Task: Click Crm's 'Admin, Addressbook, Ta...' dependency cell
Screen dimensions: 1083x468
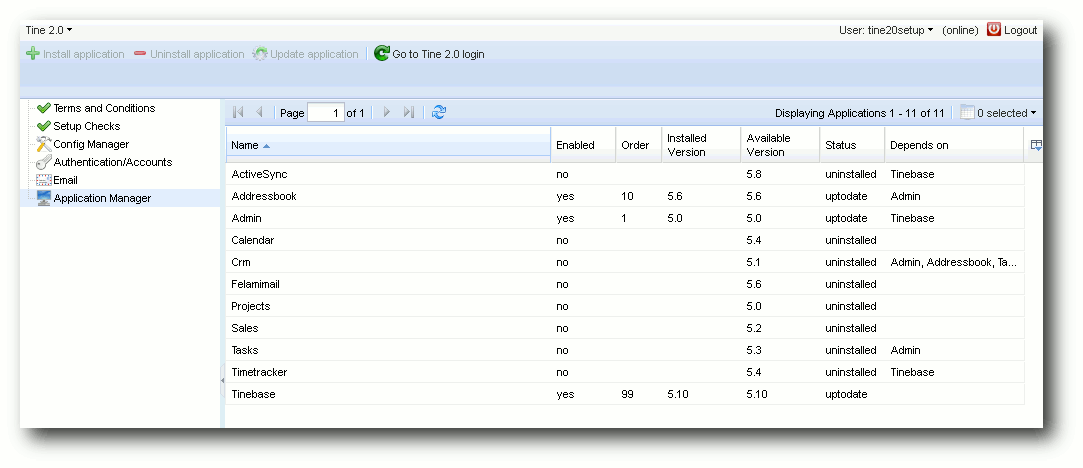Action: pos(953,262)
